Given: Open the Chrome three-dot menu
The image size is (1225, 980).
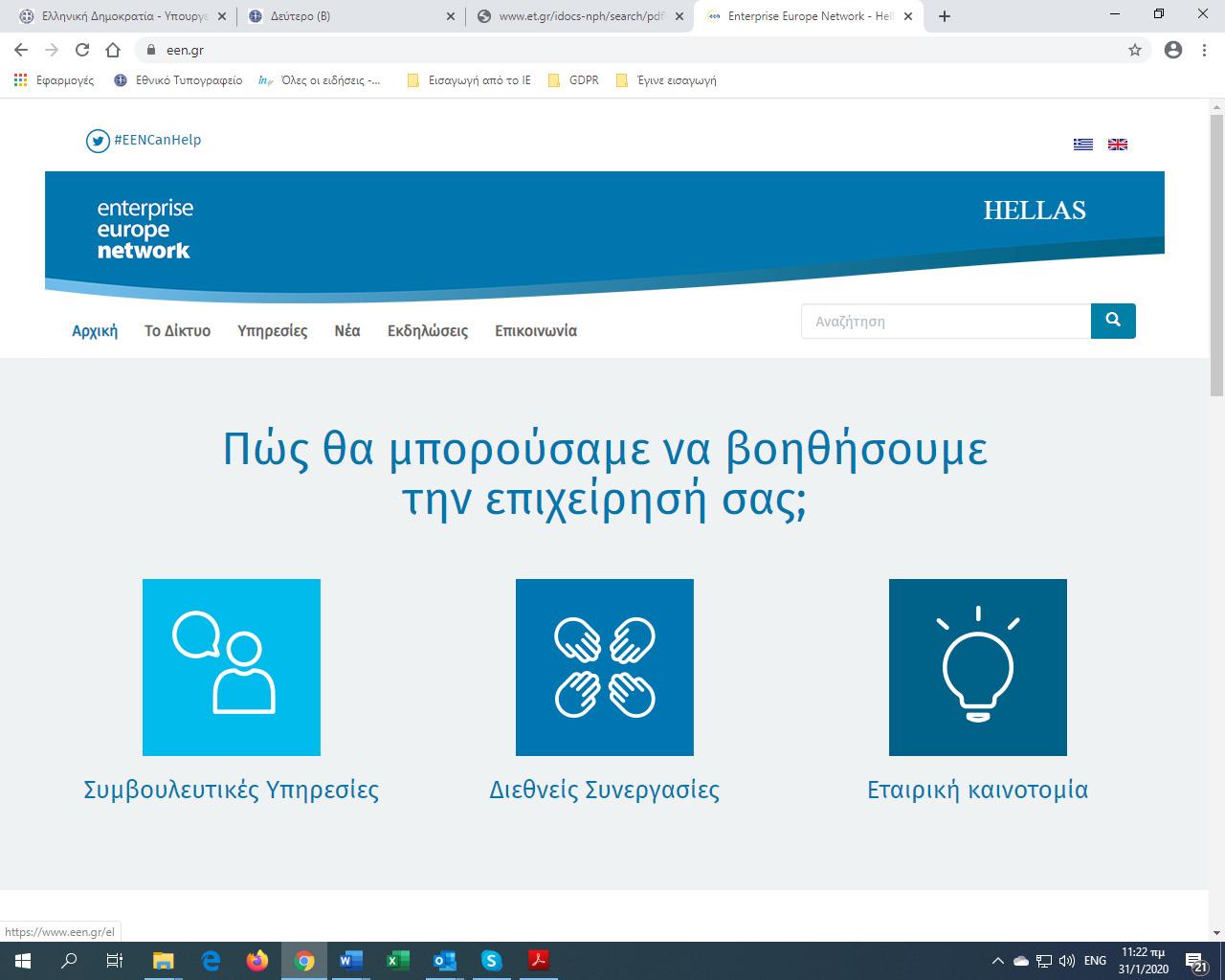Looking at the screenshot, I should click(1205, 50).
